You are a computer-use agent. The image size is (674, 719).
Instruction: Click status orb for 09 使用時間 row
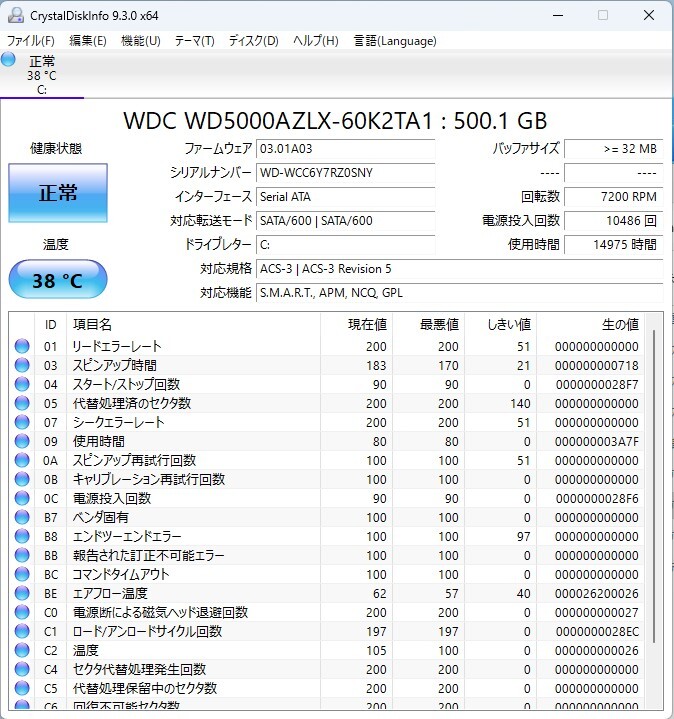[x=22, y=442]
